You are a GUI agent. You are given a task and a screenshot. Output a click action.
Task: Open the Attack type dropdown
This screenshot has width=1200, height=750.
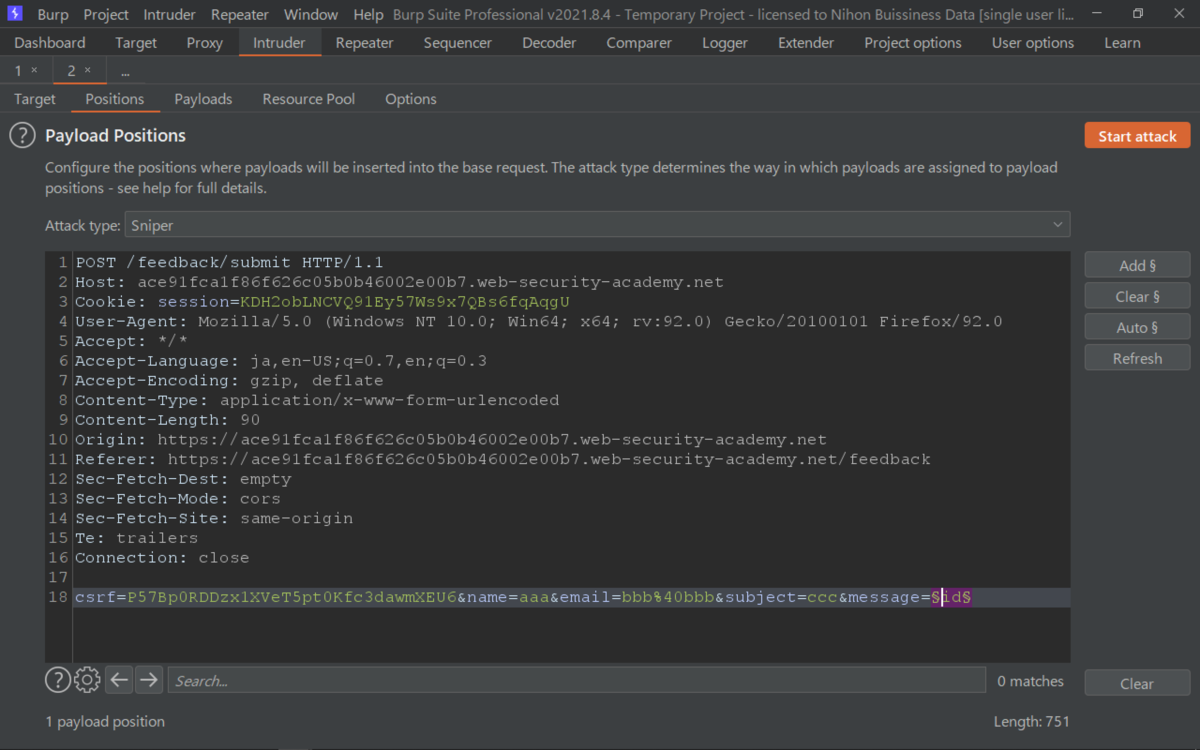pyautogui.click(x=597, y=225)
